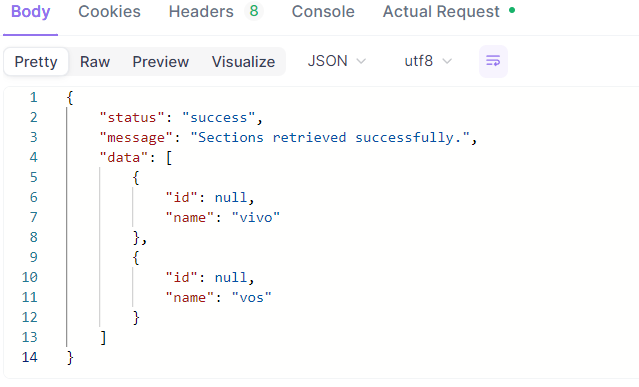Select the Pretty view mode
639x387 pixels.
point(36,62)
